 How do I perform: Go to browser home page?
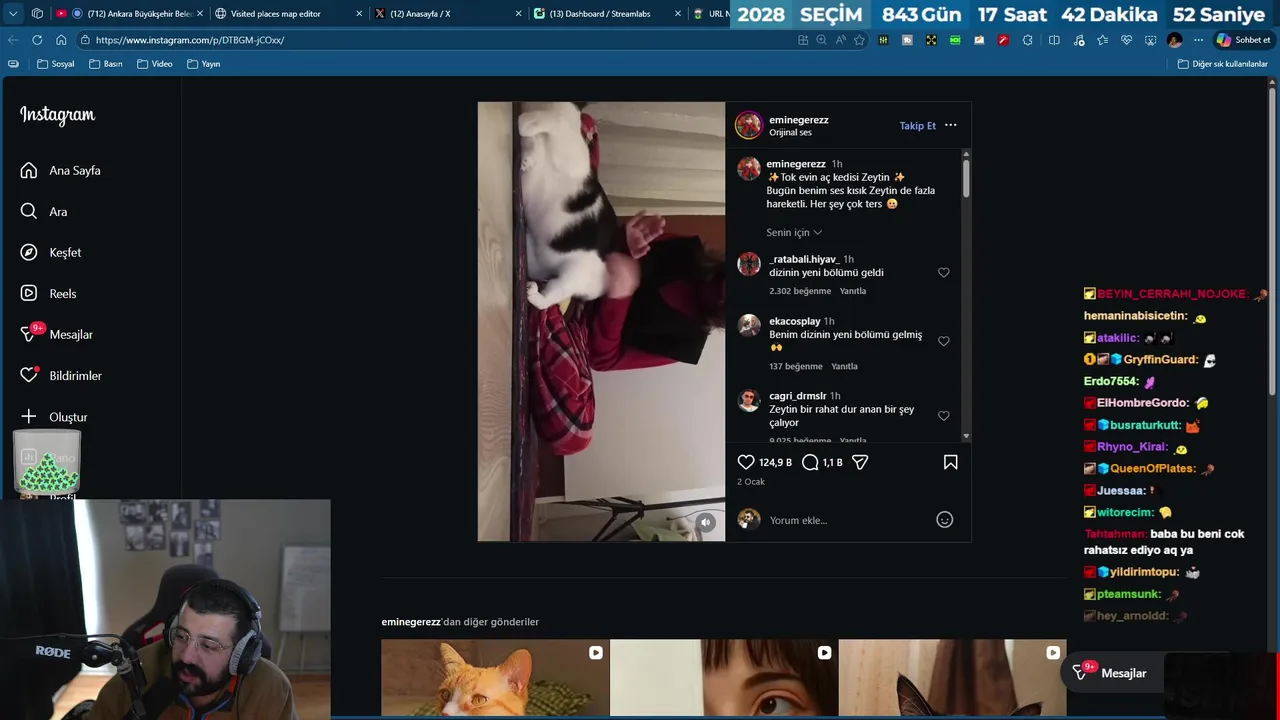point(61,40)
